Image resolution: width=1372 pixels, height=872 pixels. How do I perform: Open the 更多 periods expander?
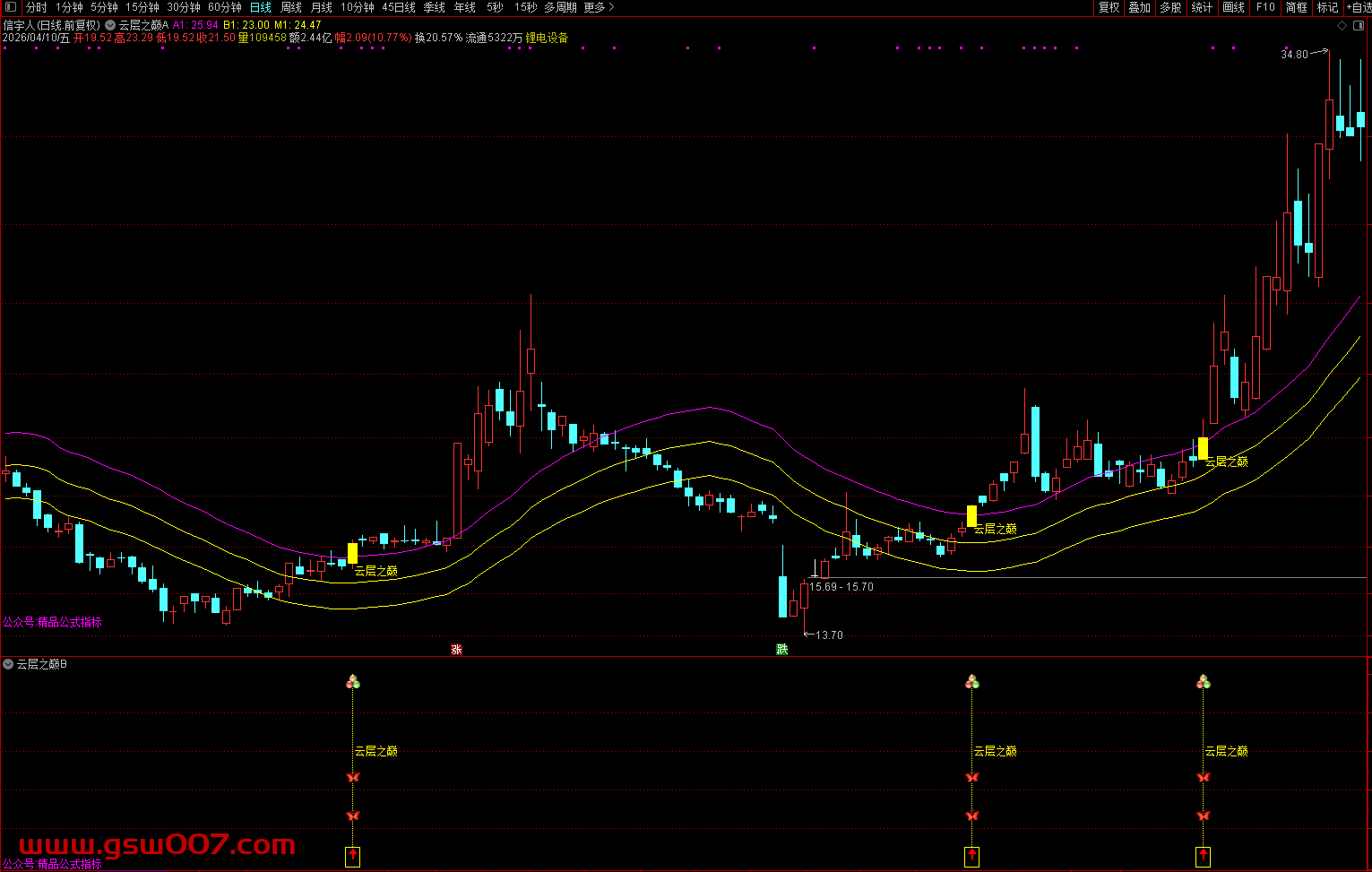click(x=599, y=7)
